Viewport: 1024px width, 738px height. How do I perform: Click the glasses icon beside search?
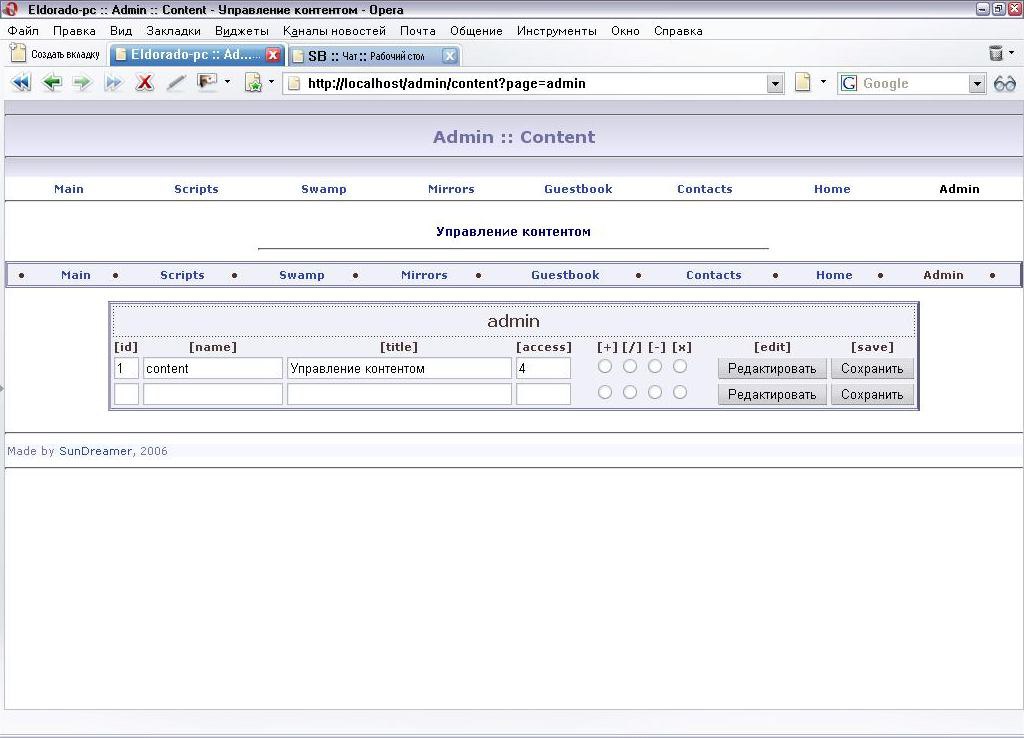(x=1005, y=84)
